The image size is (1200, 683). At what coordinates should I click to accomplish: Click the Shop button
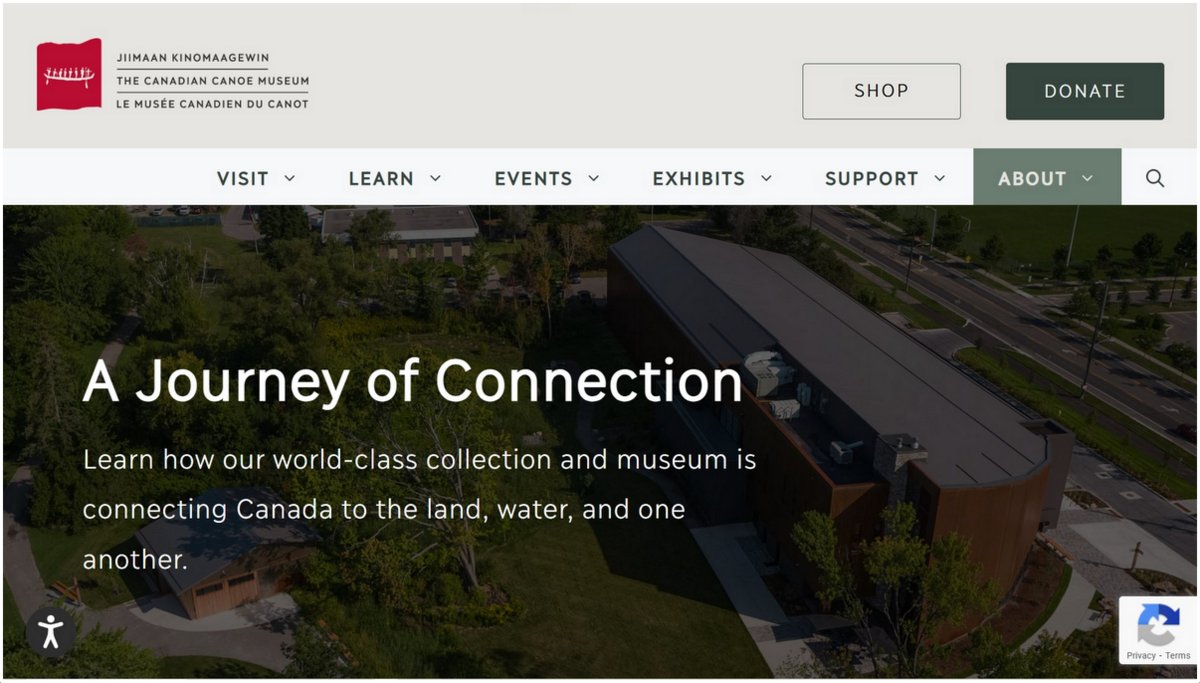point(881,91)
